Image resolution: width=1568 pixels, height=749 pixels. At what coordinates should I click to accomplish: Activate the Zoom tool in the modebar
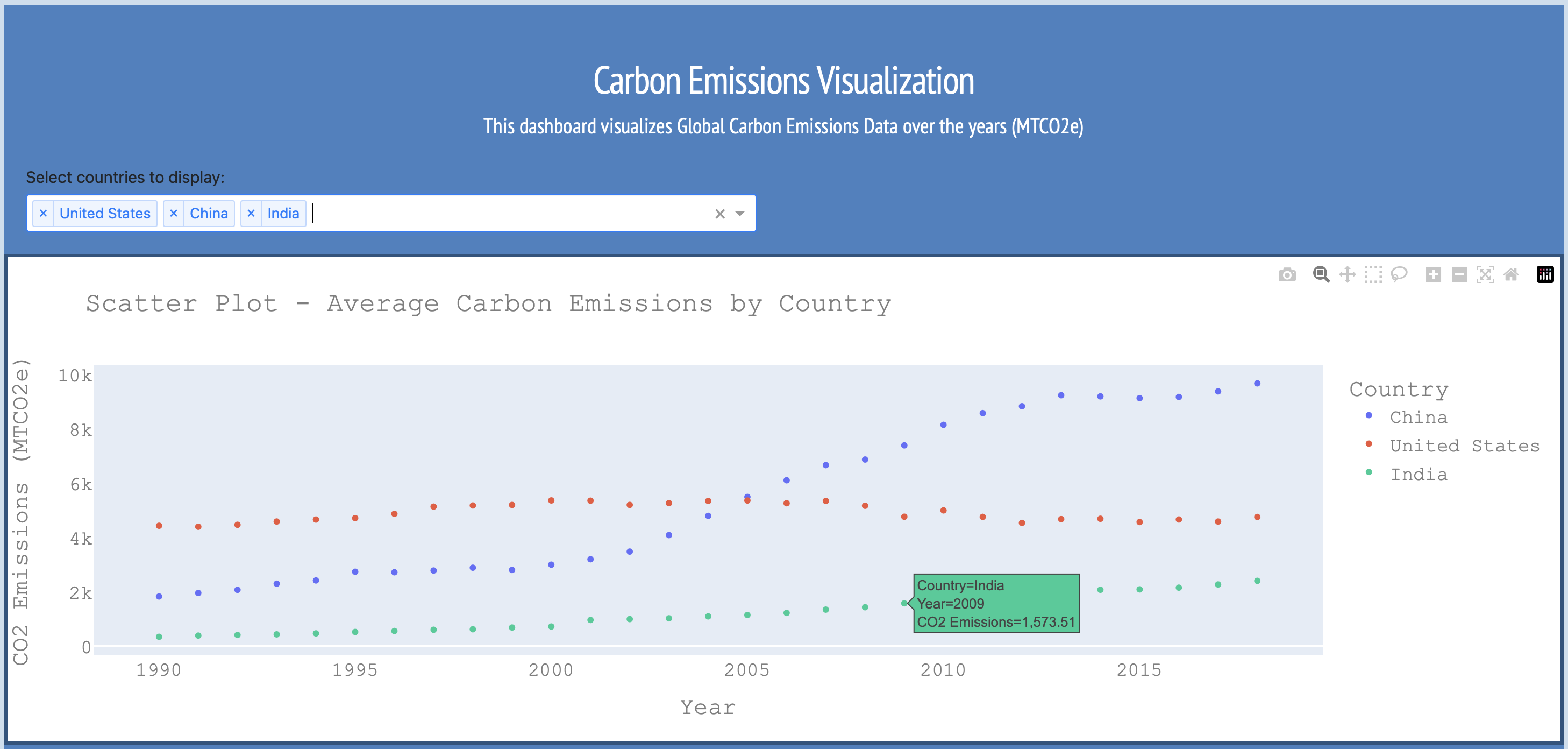tap(1321, 274)
